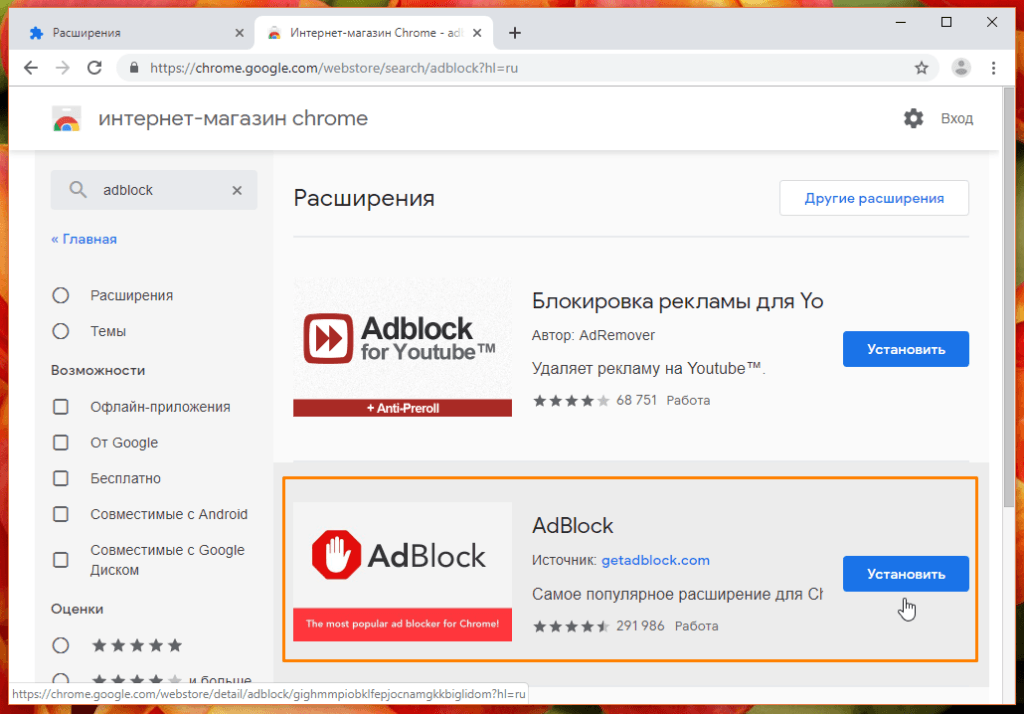The width and height of the screenshot is (1024, 714).
Task: Open the Chrome profile avatar icon
Action: point(961,67)
